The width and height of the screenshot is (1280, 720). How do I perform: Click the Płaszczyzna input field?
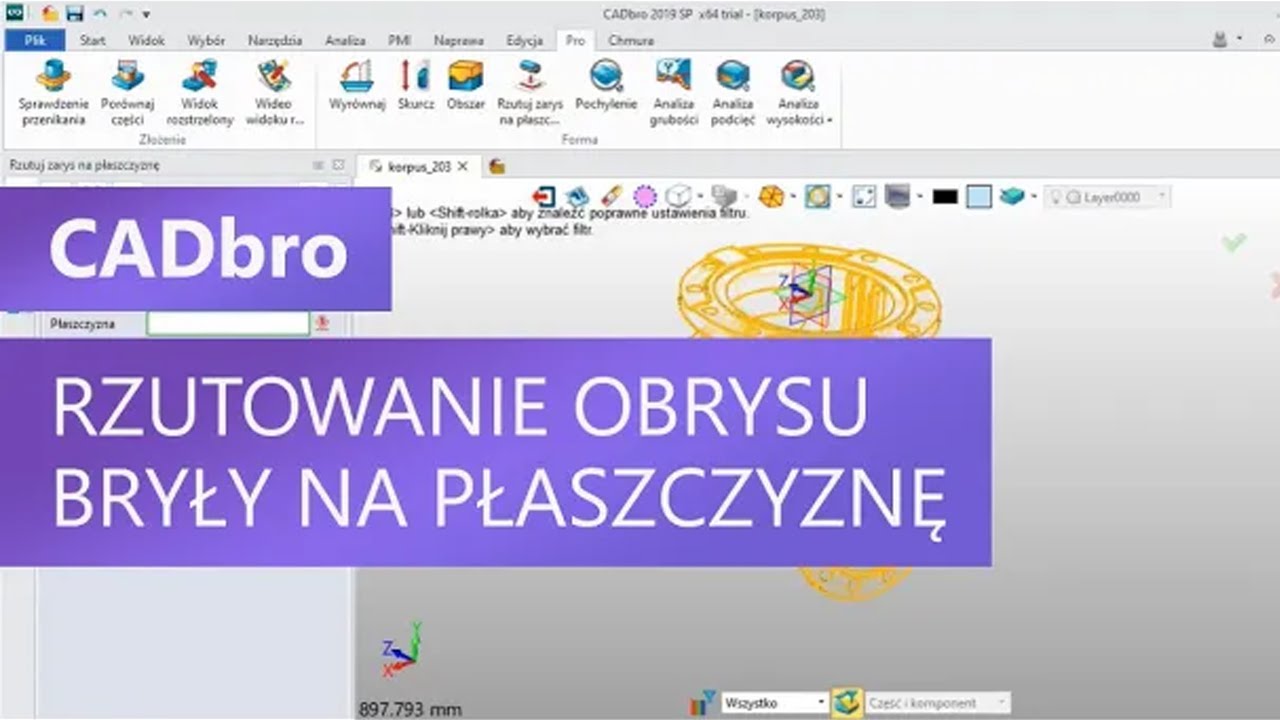coord(228,323)
